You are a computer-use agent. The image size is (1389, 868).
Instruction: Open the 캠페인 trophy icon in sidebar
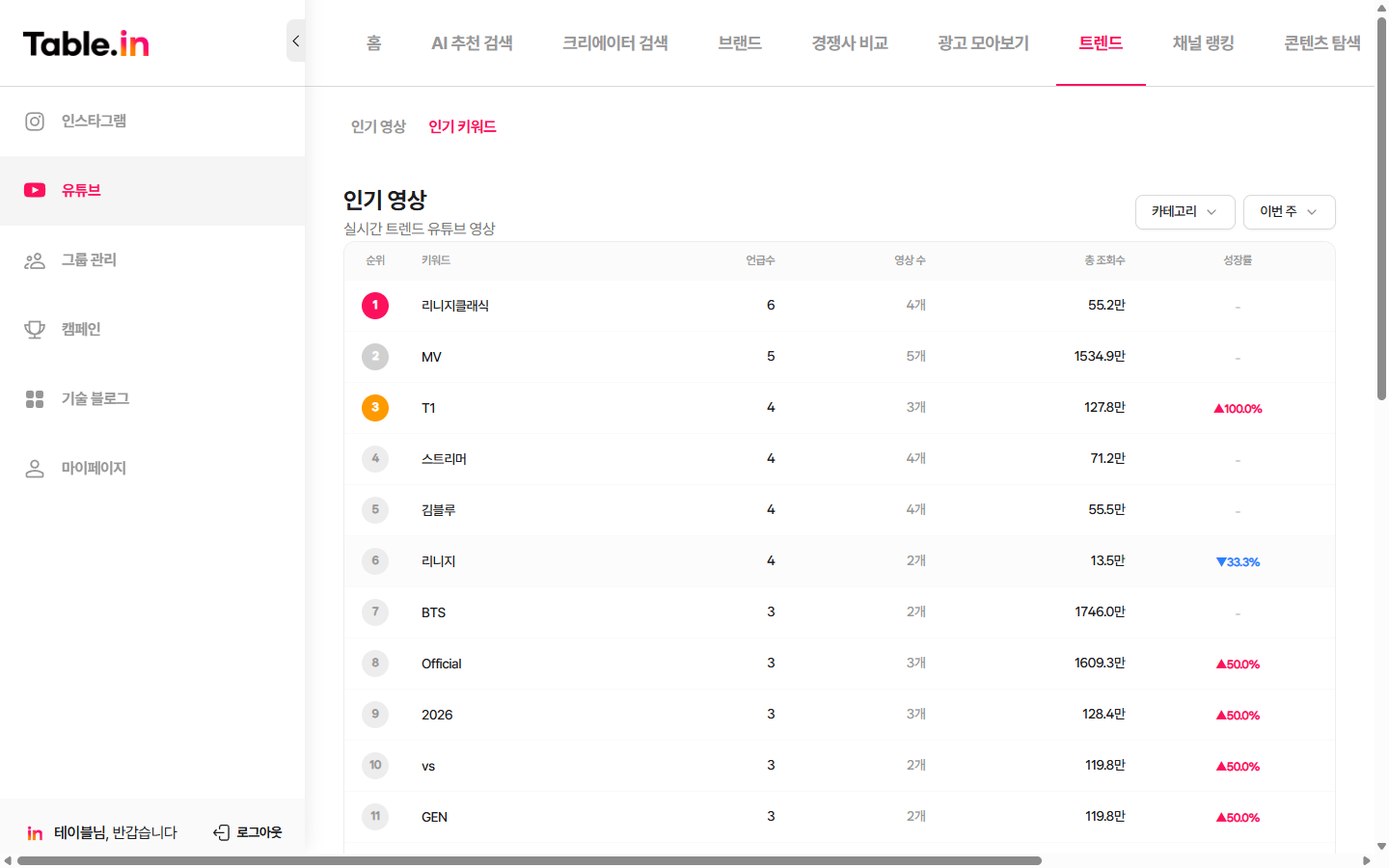[x=35, y=329]
